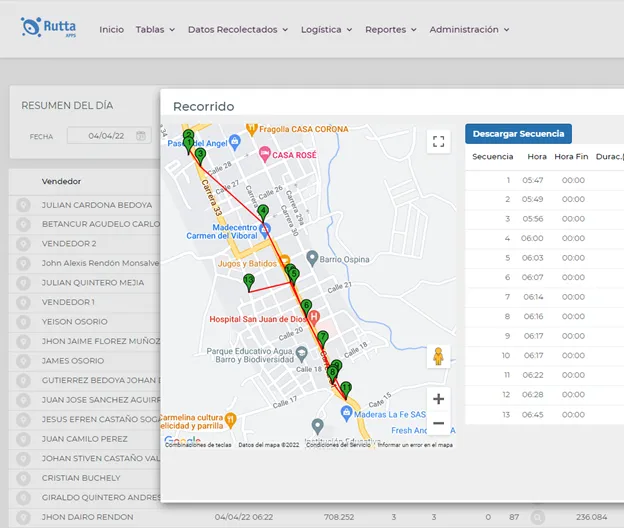Open the Inicio menu item
624x528 pixels.
(111, 29)
